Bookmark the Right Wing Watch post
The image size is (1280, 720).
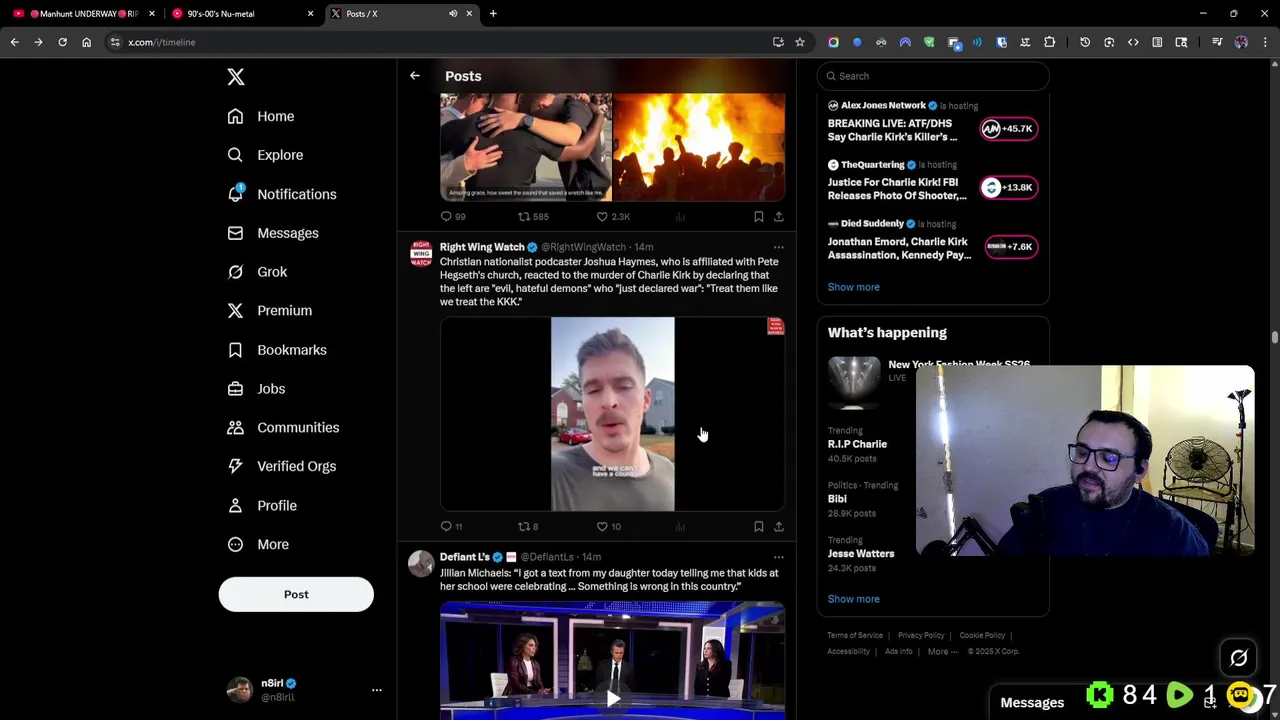[759, 526]
